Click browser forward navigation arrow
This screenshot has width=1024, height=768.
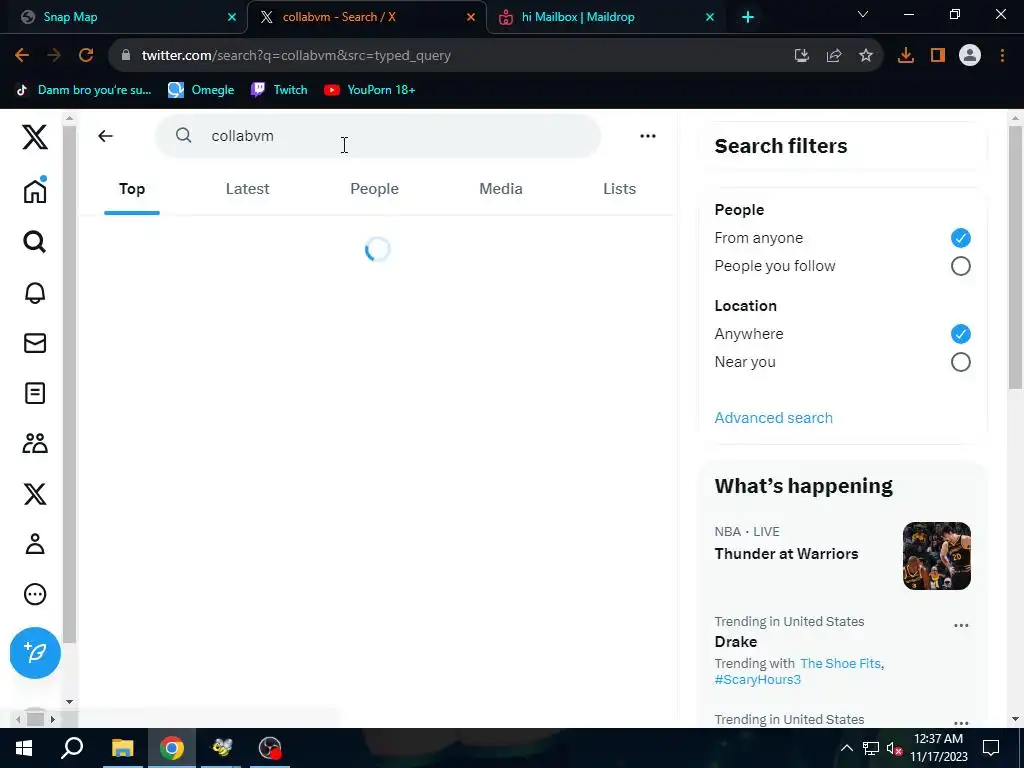(x=54, y=56)
